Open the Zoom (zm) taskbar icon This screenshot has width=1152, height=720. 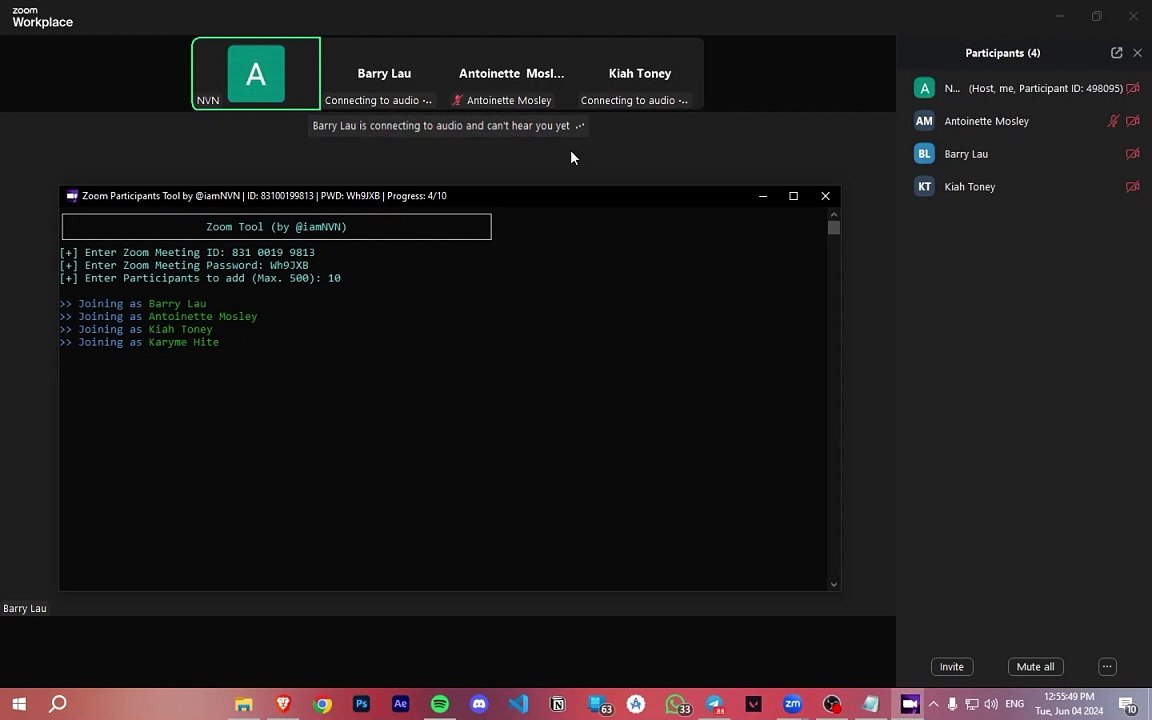coord(793,704)
